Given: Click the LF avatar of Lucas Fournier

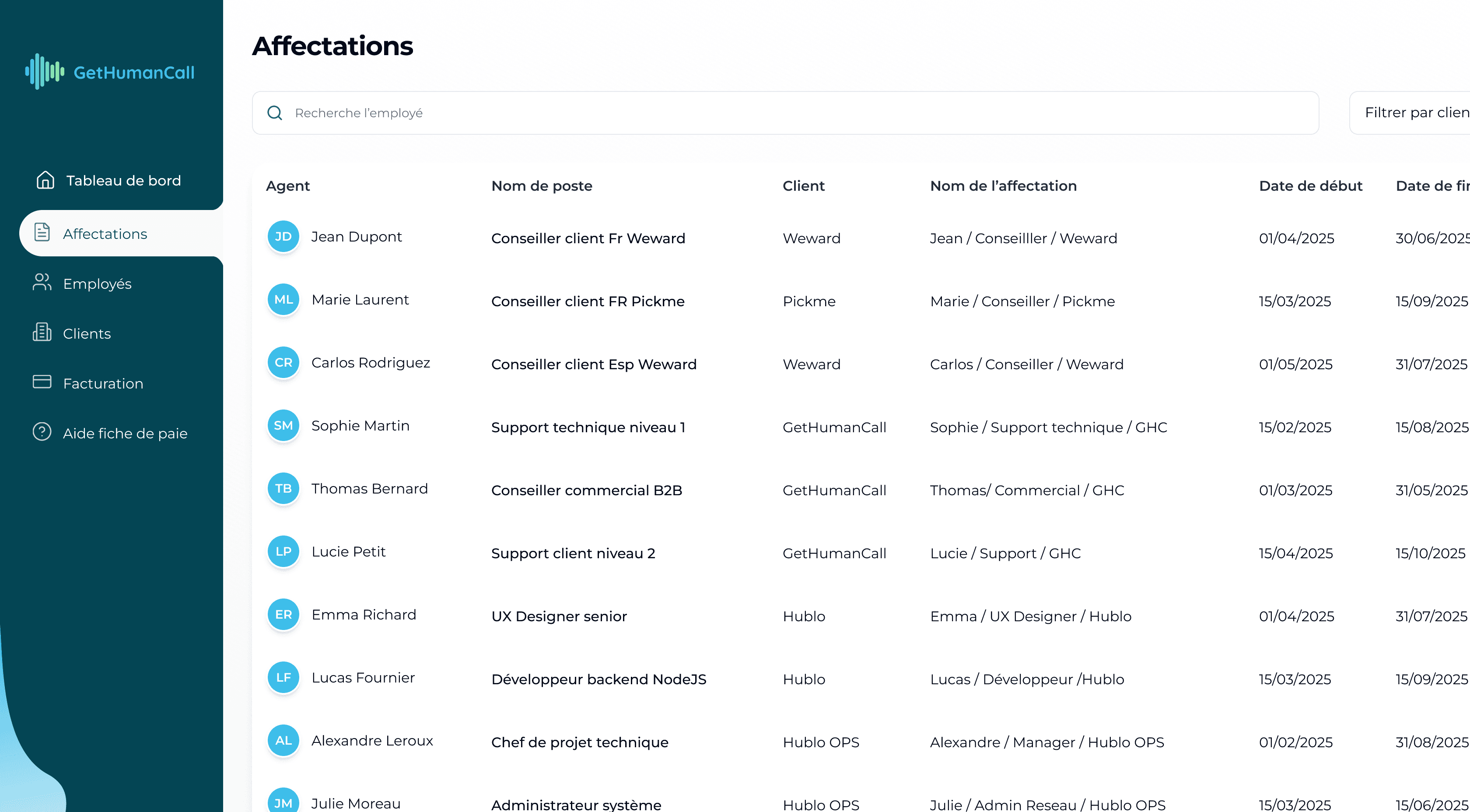Looking at the screenshot, I should [x=283, y=678].
